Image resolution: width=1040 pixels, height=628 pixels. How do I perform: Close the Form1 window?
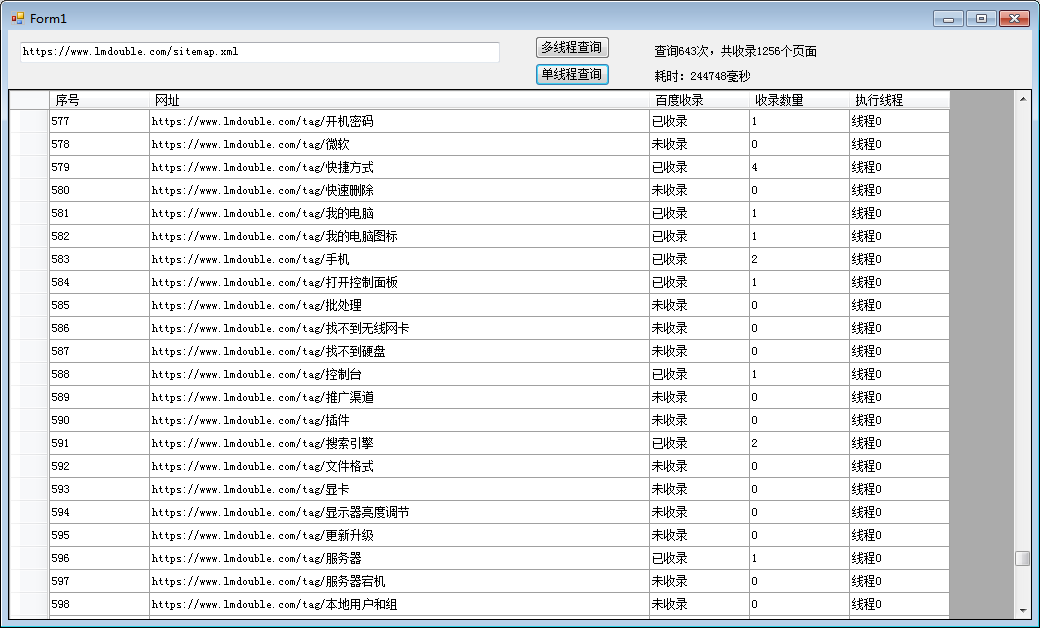[1014, 19]
